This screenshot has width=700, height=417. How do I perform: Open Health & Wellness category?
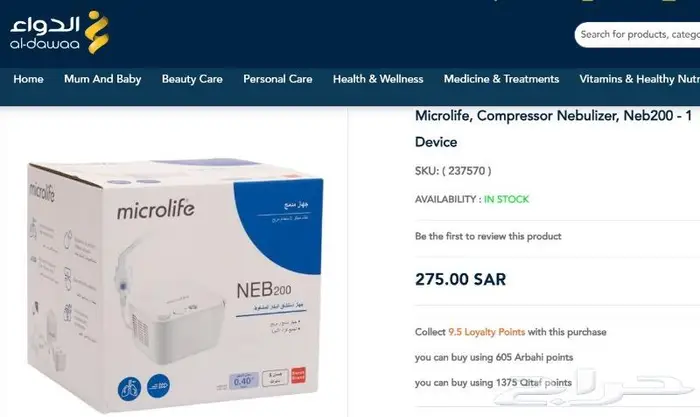[x=378, y=79]
